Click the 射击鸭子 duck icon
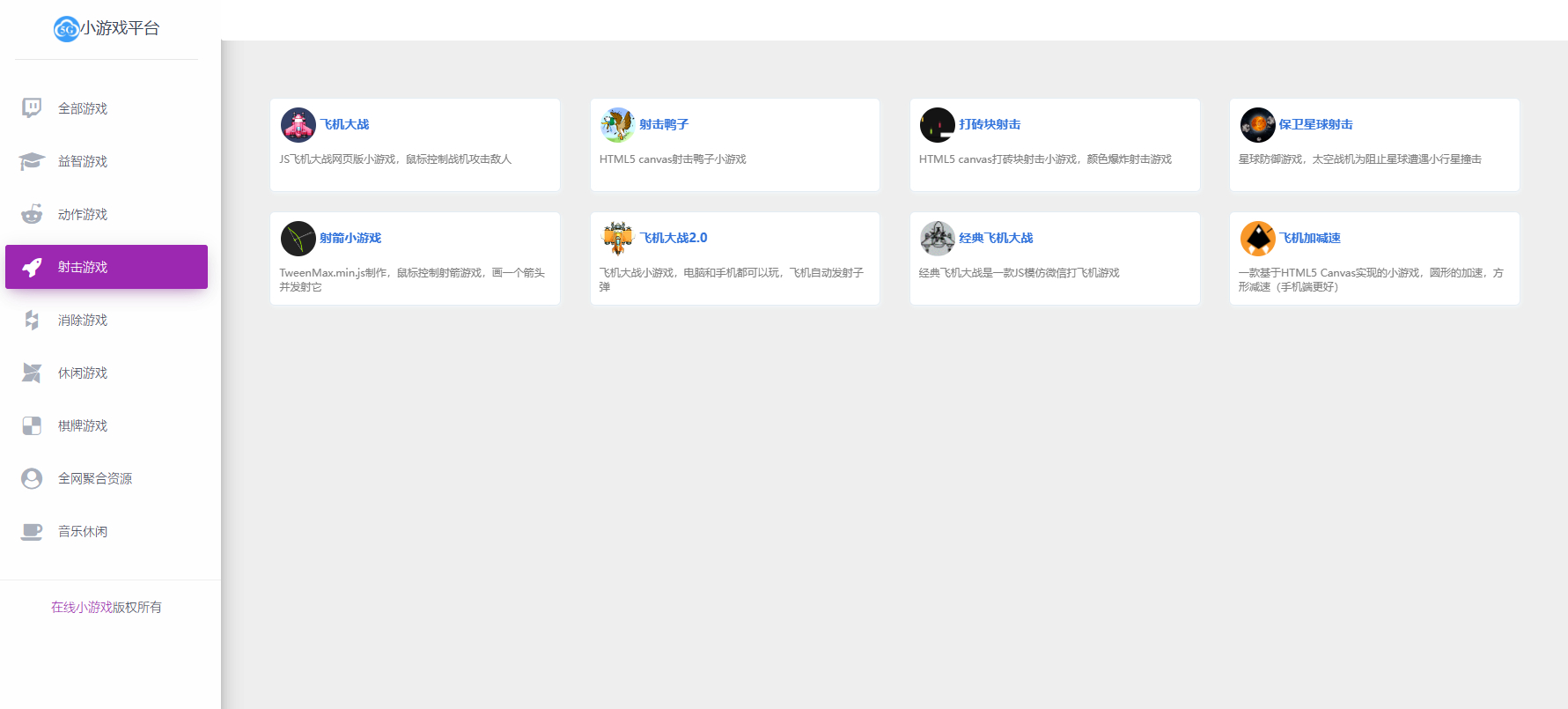Viewport: 1568px width, 709px height. 618,125
